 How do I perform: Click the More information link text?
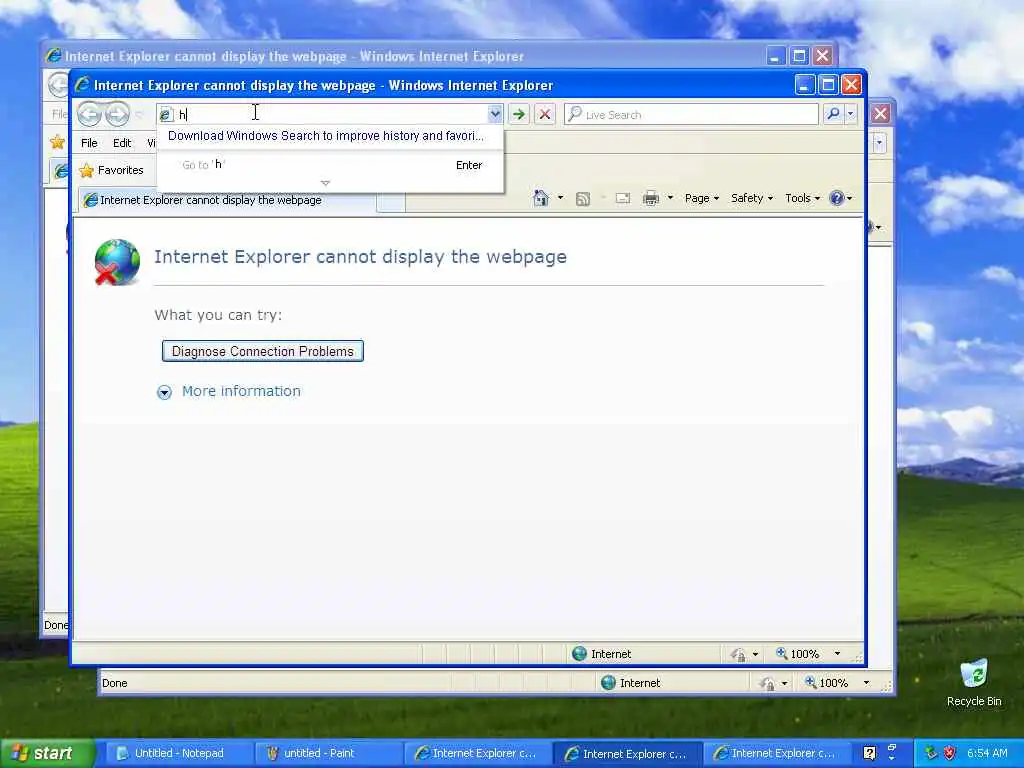coord(241,391)
